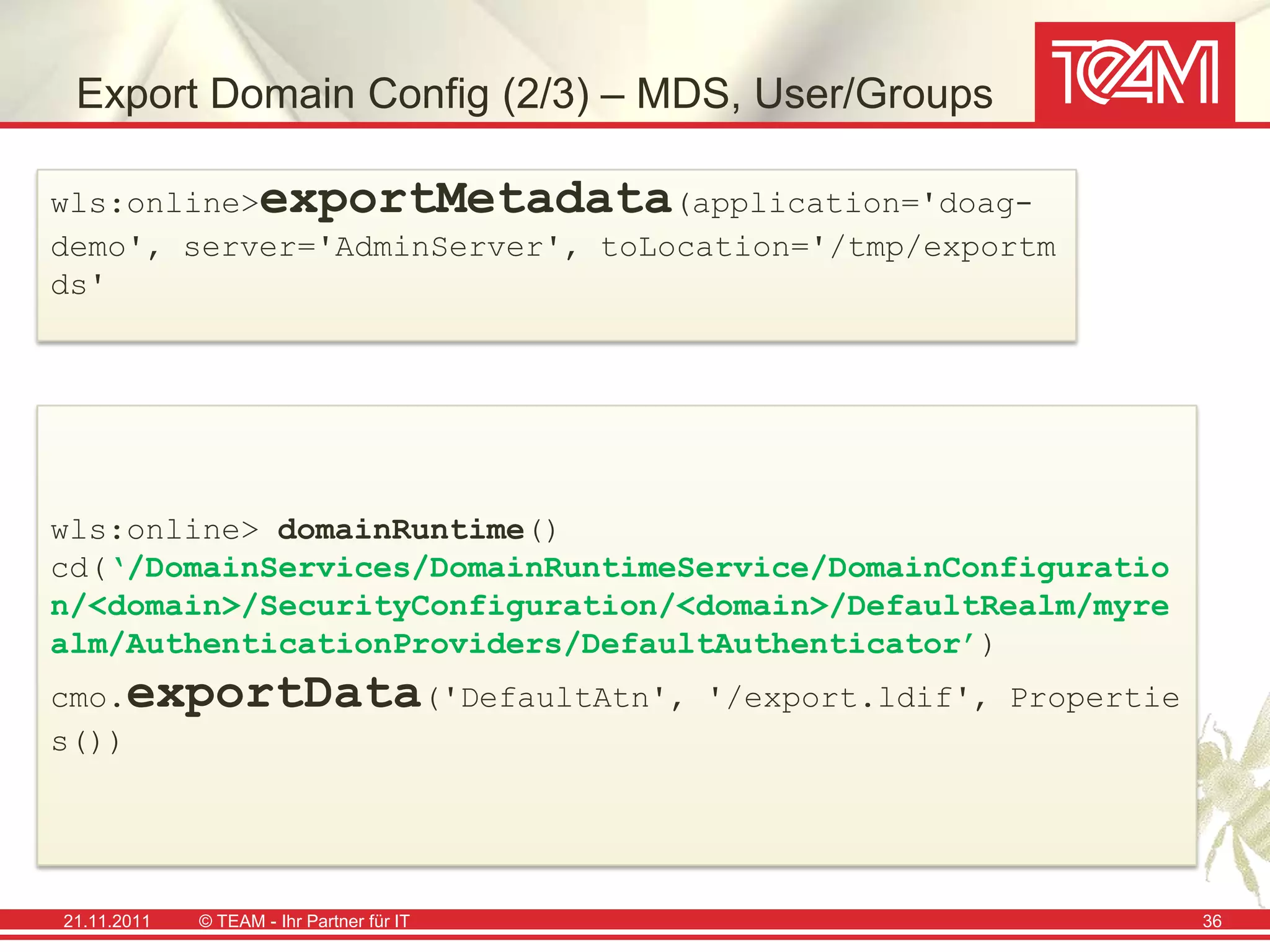Viewport: 1270px width, 952px height.
Task: Click the '© TEAM - Ihr Partner für IT' footer
Action: 304,921
